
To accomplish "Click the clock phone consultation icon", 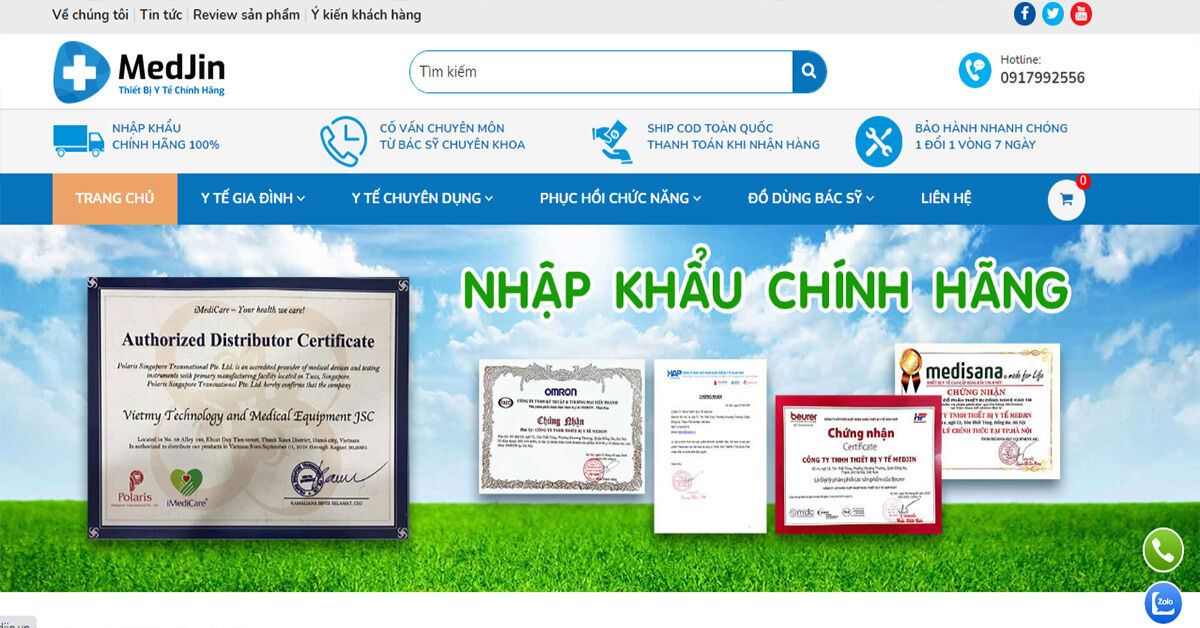I will pyautogui.click(x=343, y=141).
